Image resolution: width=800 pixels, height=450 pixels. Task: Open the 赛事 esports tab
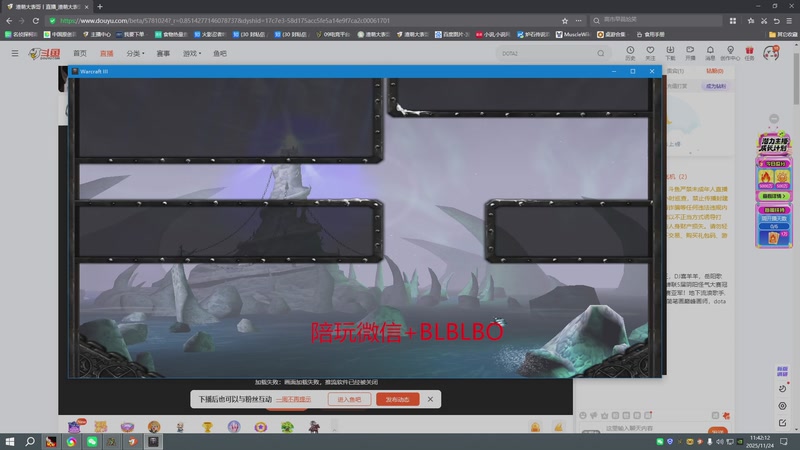point(163,53)
